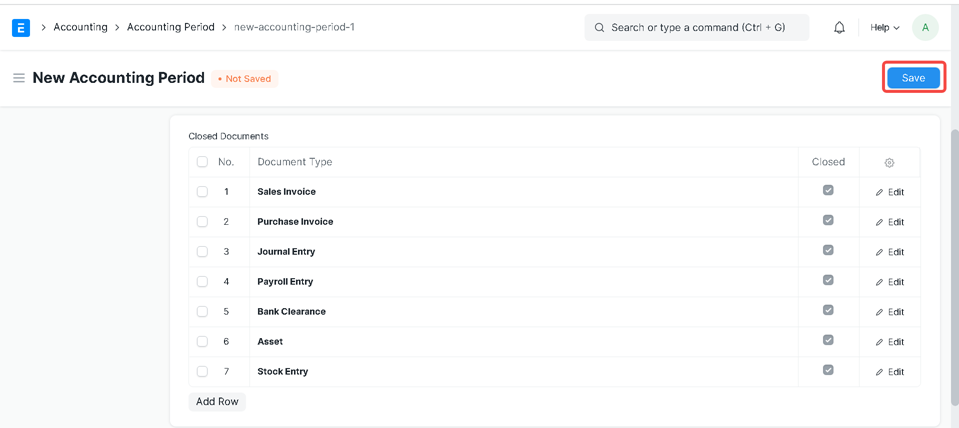Open table column settings gear icon
Screen dimensions: 959x428
click(x=889, y=162)
